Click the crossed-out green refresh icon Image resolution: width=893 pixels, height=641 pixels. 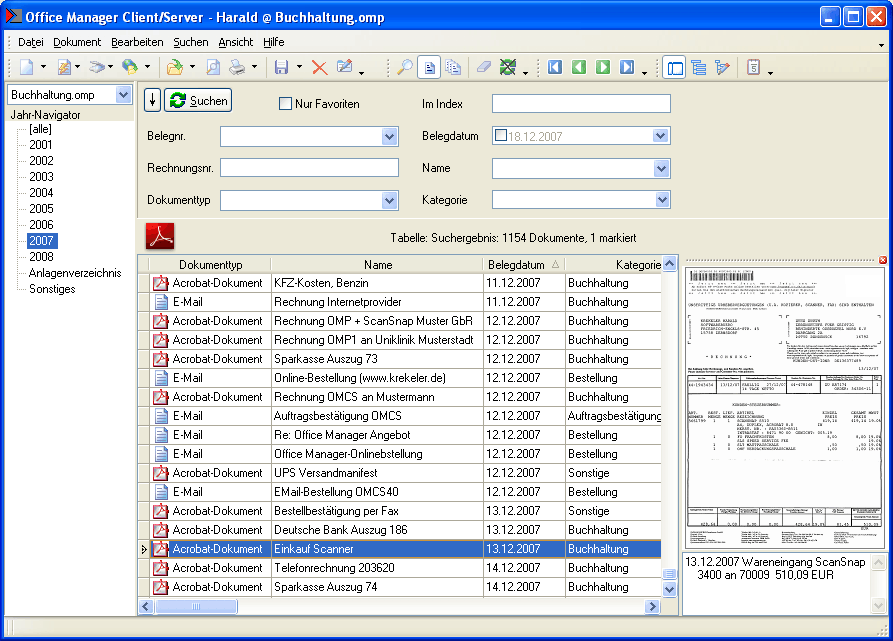pyautogui.click(x=507, y=67)
